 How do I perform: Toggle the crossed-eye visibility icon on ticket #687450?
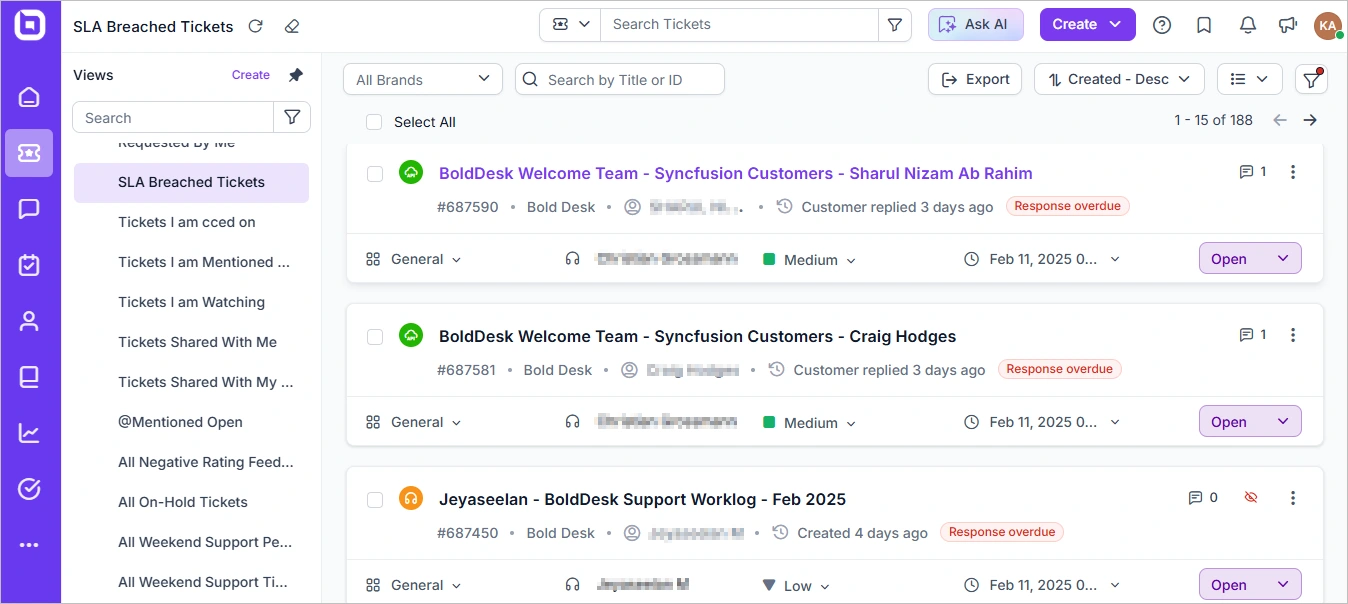pyautogui.click(x=1250, y=497)
